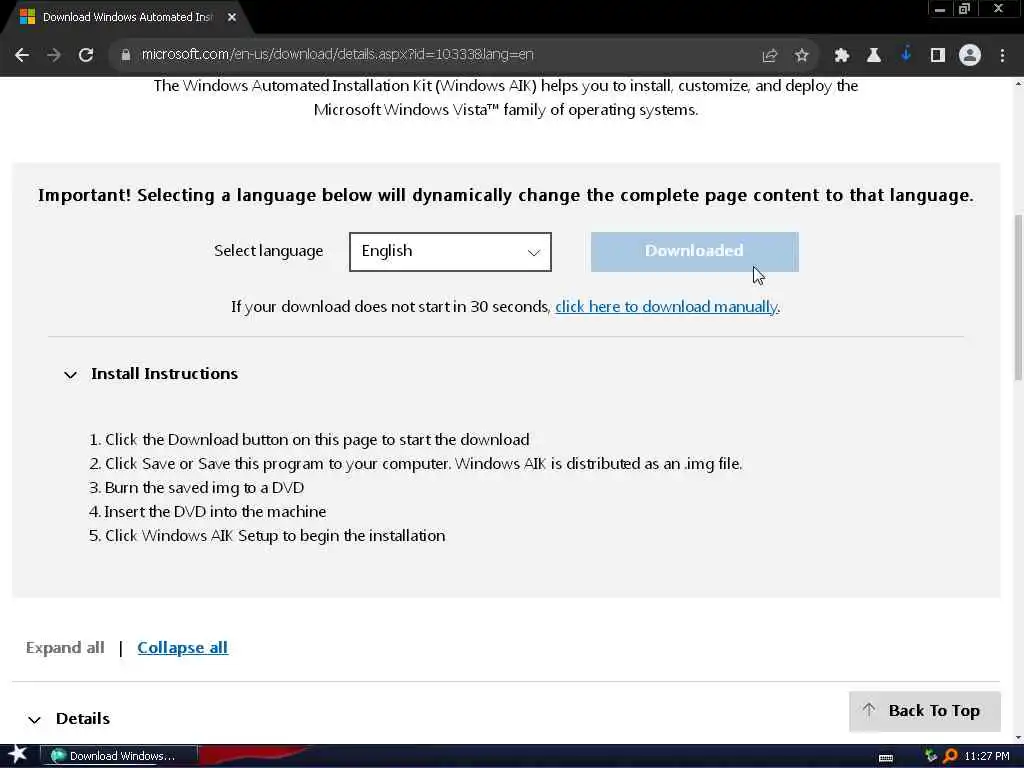1024x768 pixels.
Task: Restore down the browser window
Action: [965, 9]
